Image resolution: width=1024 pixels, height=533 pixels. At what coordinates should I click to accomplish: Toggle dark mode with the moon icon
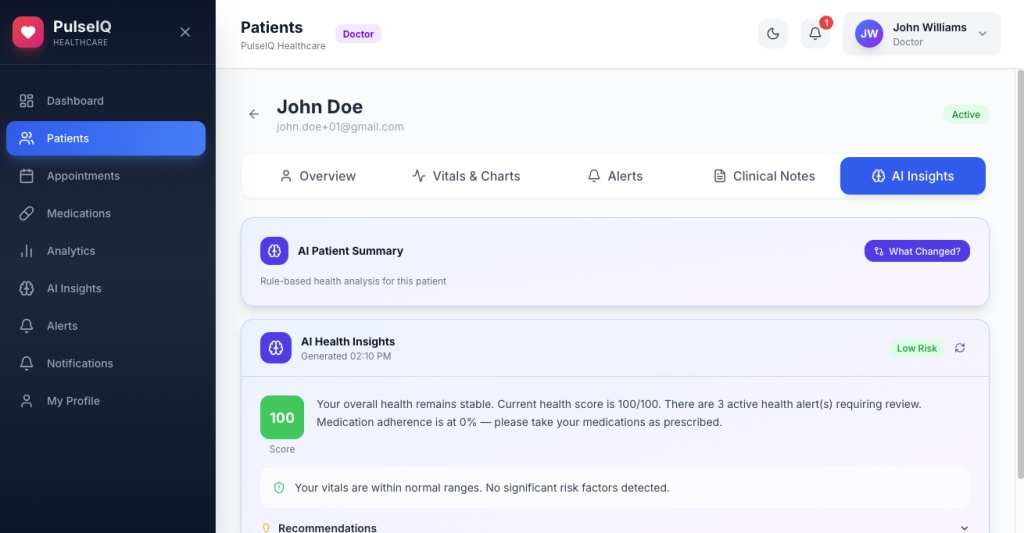pos(773,33)
